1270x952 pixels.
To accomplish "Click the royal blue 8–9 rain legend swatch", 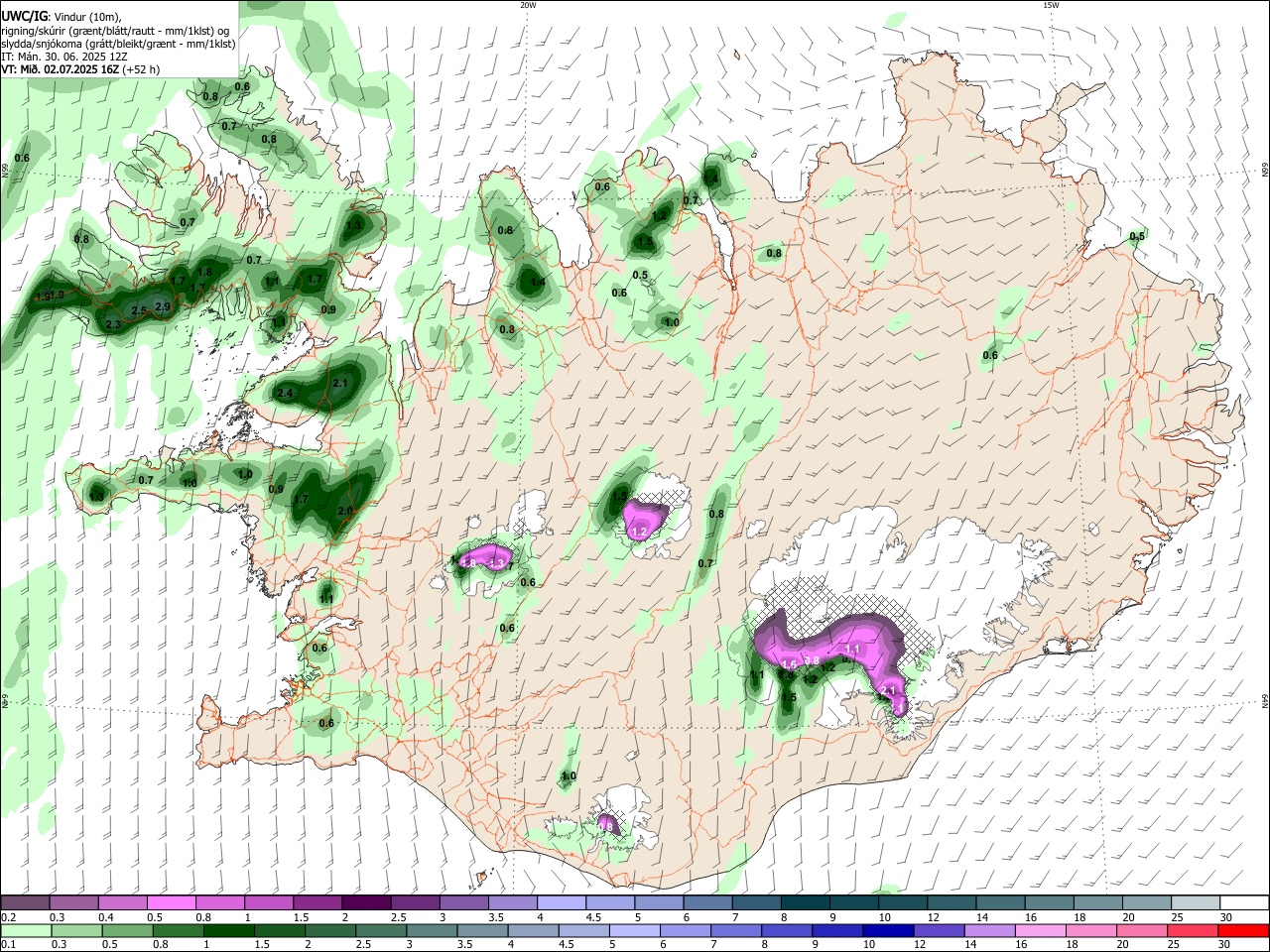I will coord(787,930).
